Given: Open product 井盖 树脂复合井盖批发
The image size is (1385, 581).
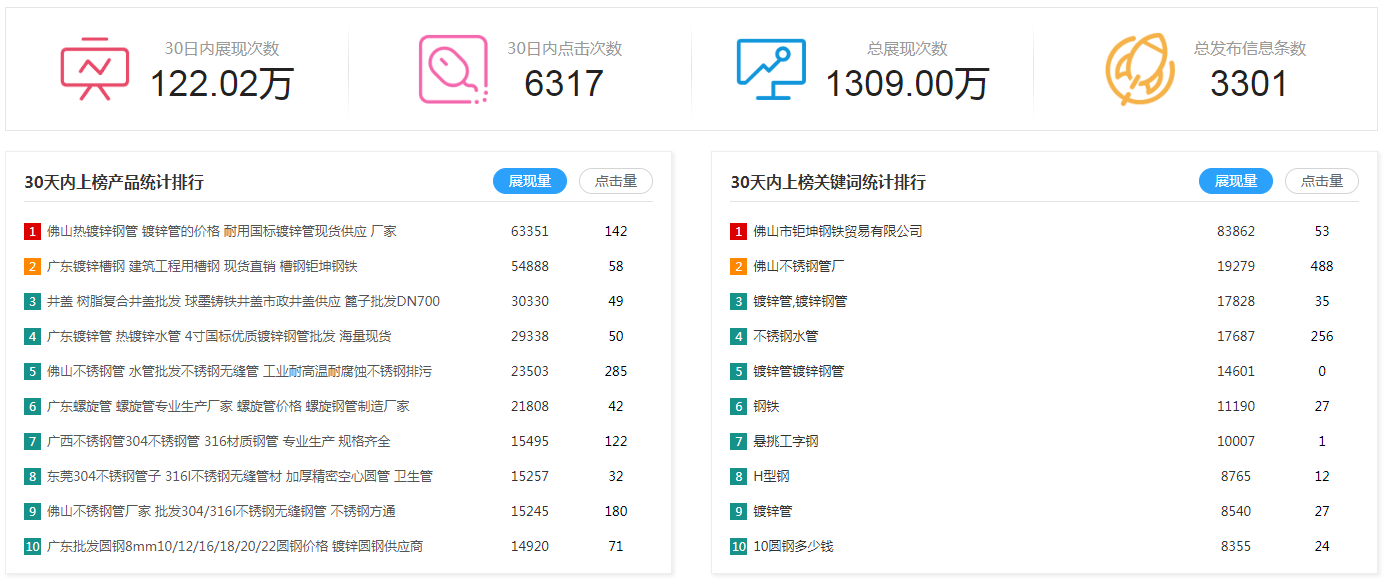Looking at the screenshot, I should (243, 301).
